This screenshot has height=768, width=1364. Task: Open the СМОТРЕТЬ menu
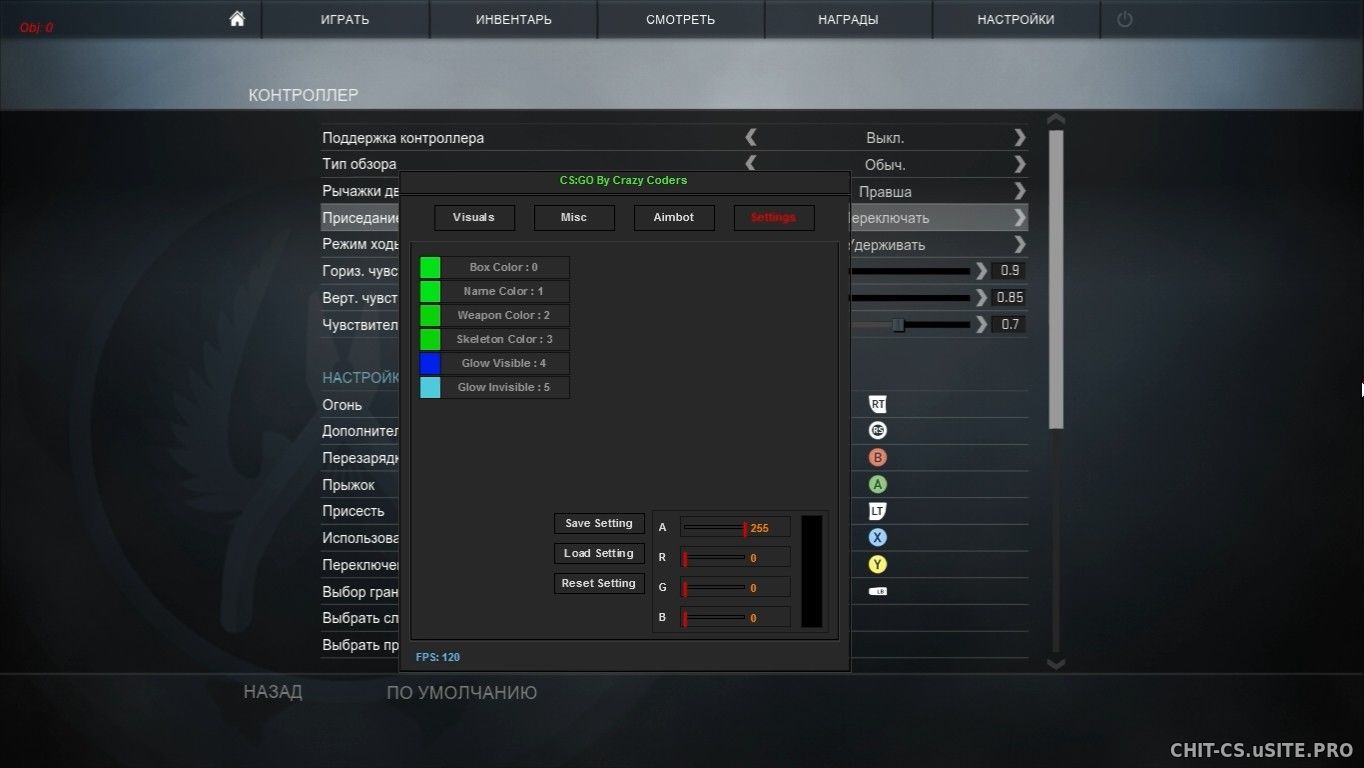(x=681, y=19)
